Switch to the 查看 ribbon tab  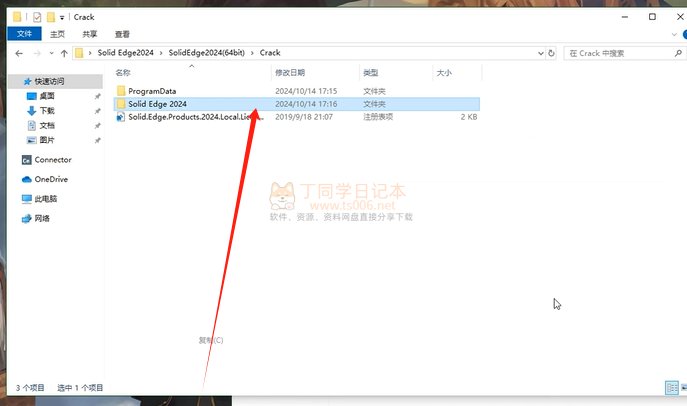[122, 34]
